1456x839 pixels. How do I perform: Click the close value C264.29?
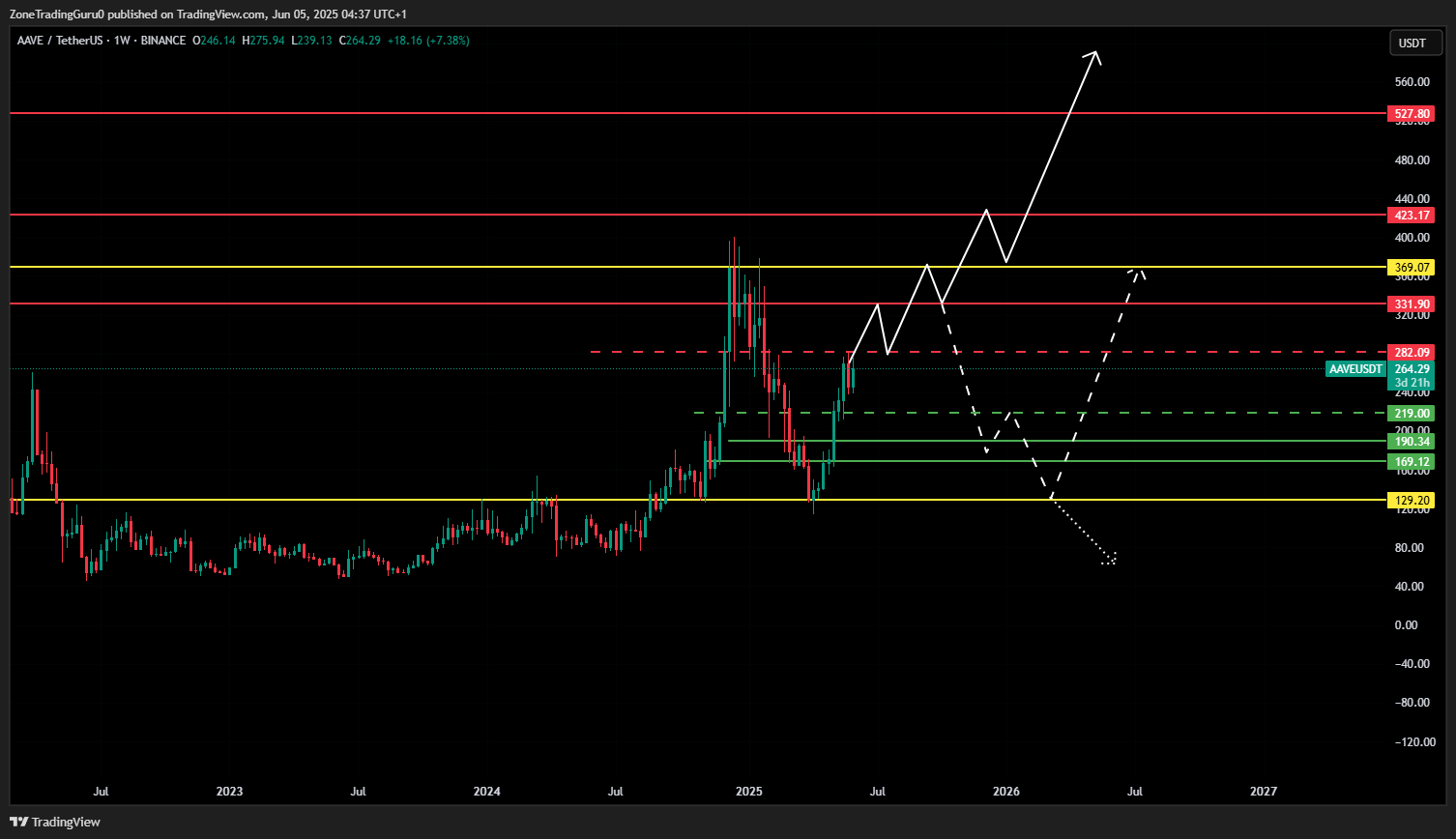[x=360, y=41]
